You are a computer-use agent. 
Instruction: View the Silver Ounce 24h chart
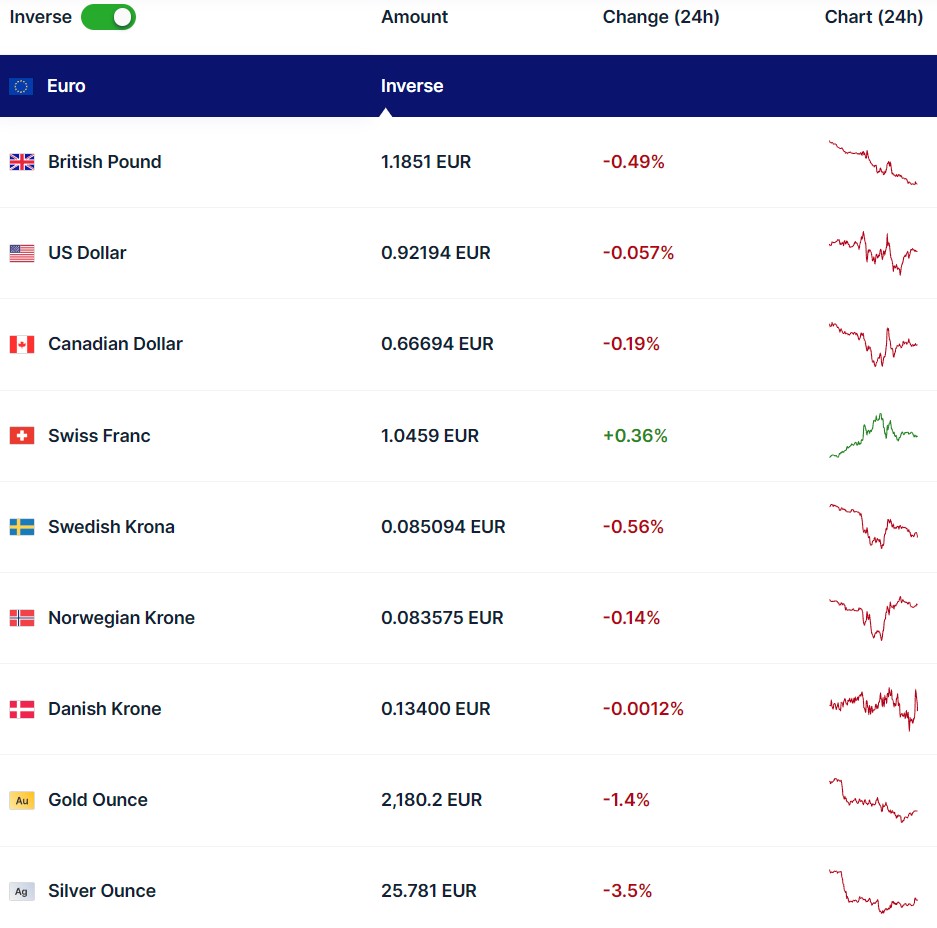pyautogui.click(x=872, y=891)
